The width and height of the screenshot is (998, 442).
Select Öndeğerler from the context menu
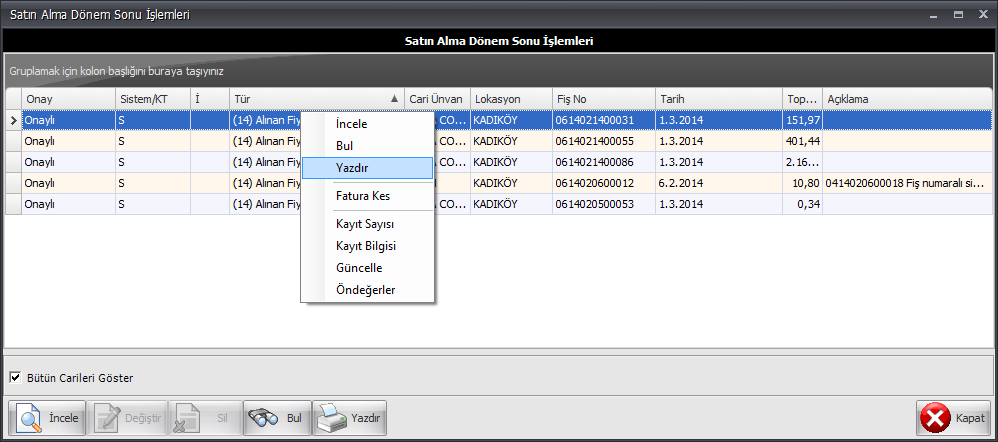pos(367,290)
